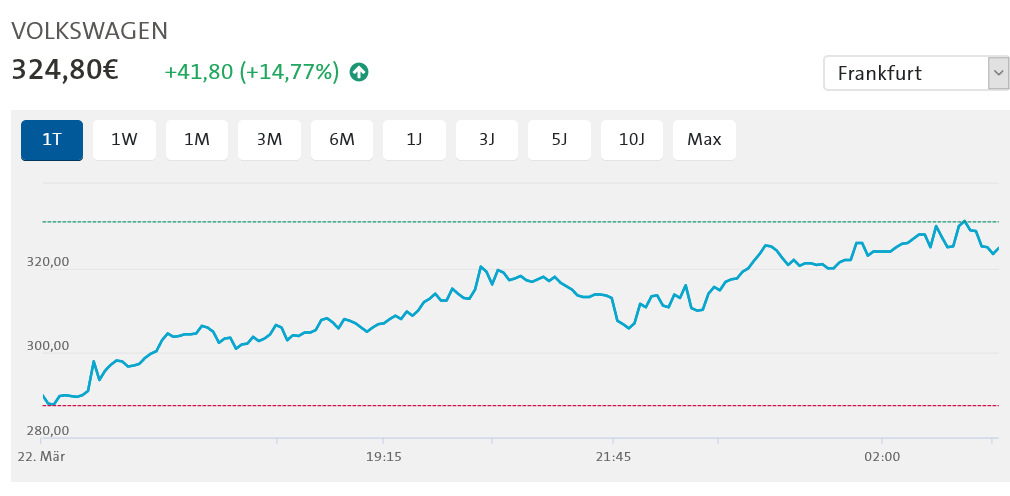1010x496 pixels.
Task: Click the green upward arrow icon
Action: coord(359,72)
